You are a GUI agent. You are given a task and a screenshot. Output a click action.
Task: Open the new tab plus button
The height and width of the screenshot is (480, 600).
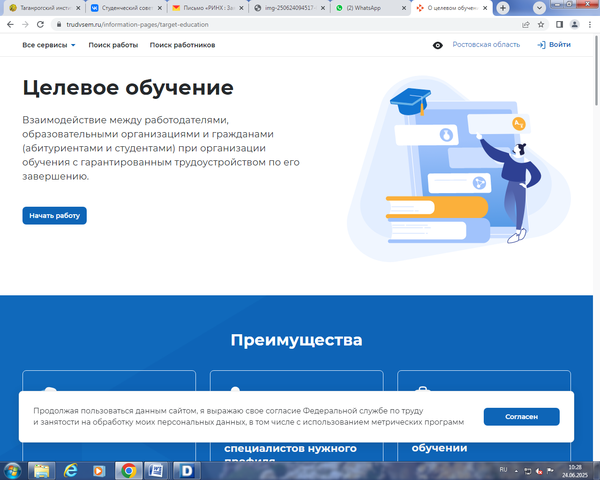[501, 8]
